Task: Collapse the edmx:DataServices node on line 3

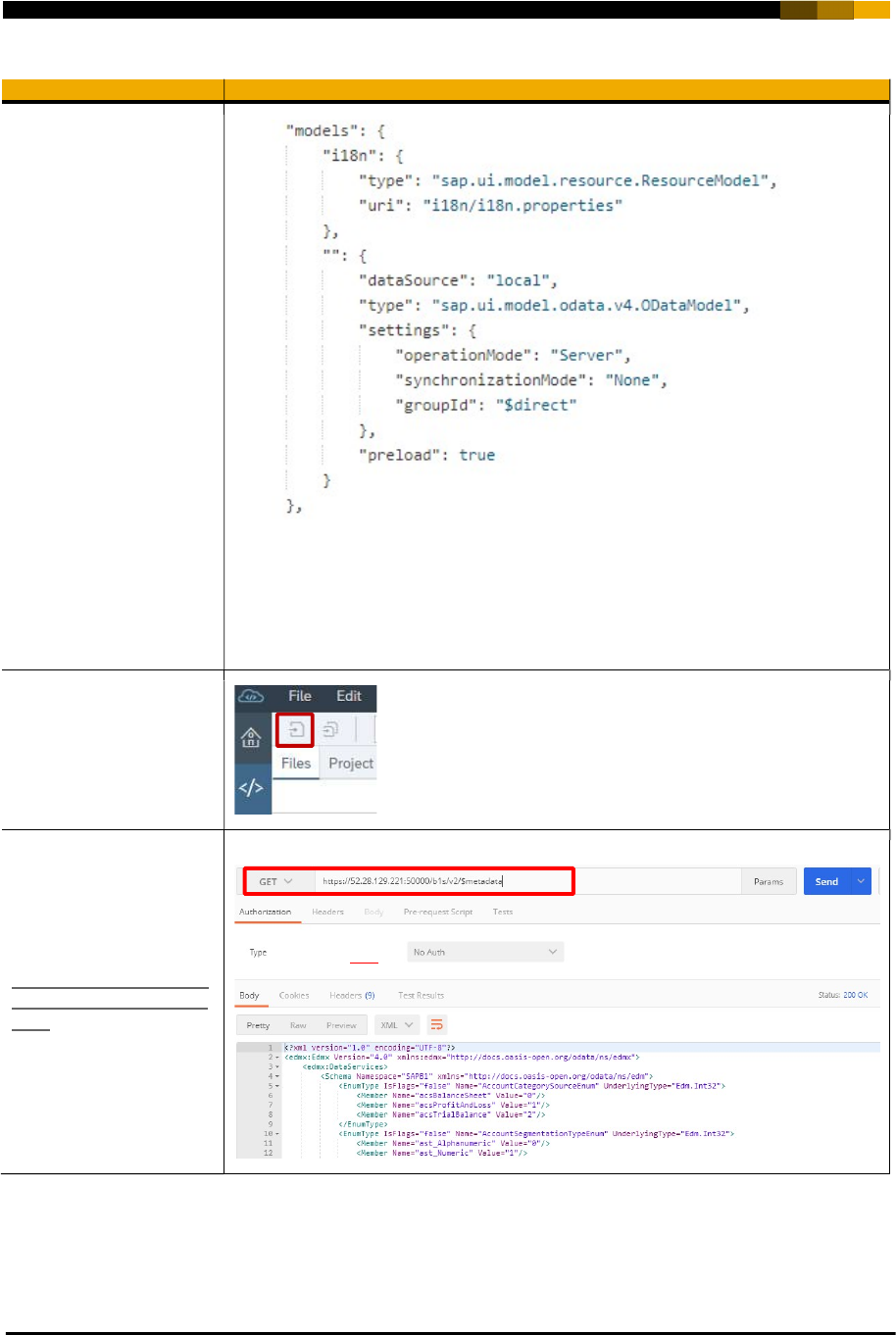Action: pyautogui.click(x=279, y=1066)
